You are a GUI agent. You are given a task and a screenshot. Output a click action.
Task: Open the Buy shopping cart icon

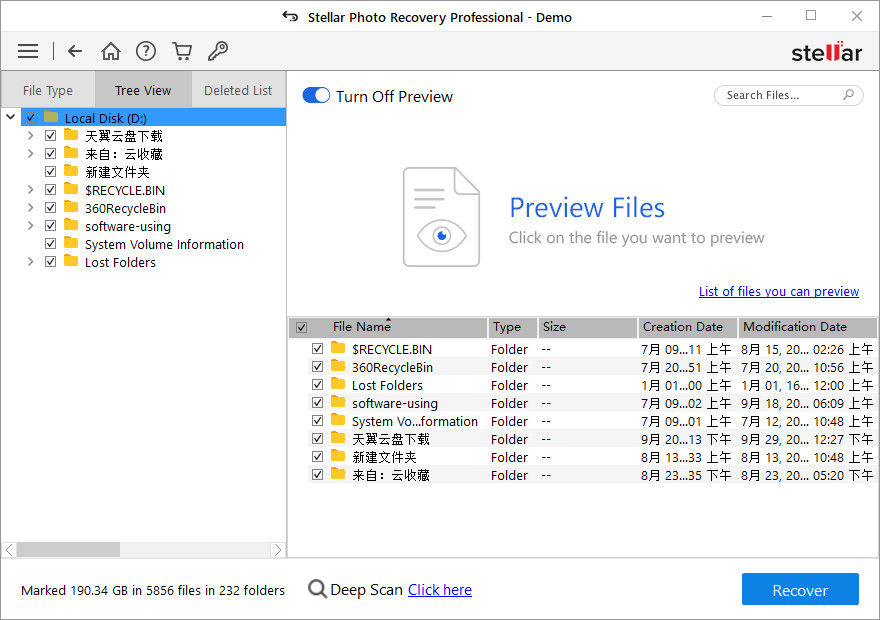[x=182, y=51]
